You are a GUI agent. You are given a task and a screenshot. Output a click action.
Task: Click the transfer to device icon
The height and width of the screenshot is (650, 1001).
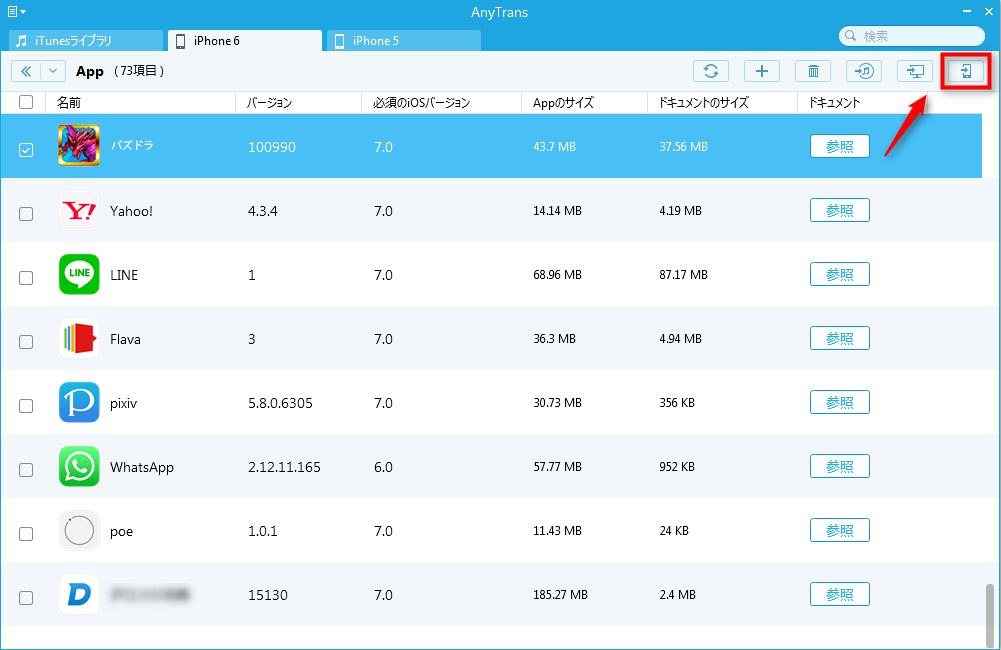coord(966,71)
